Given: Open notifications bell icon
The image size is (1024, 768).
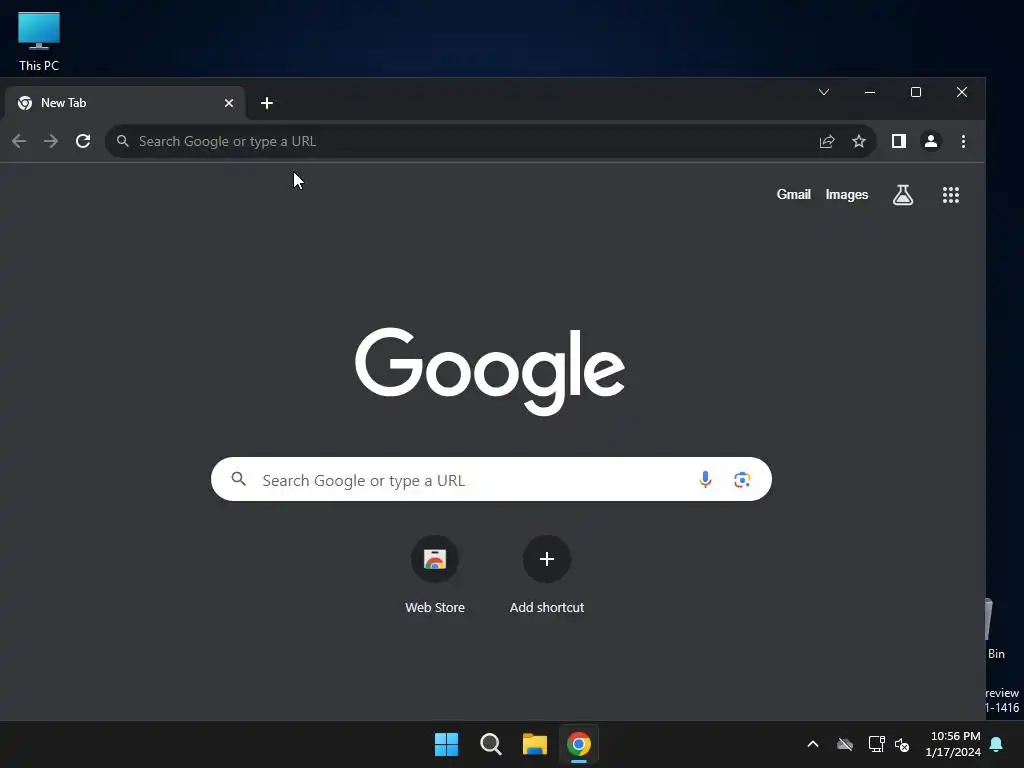Looking at the screenshot, I should click(997, 744).
